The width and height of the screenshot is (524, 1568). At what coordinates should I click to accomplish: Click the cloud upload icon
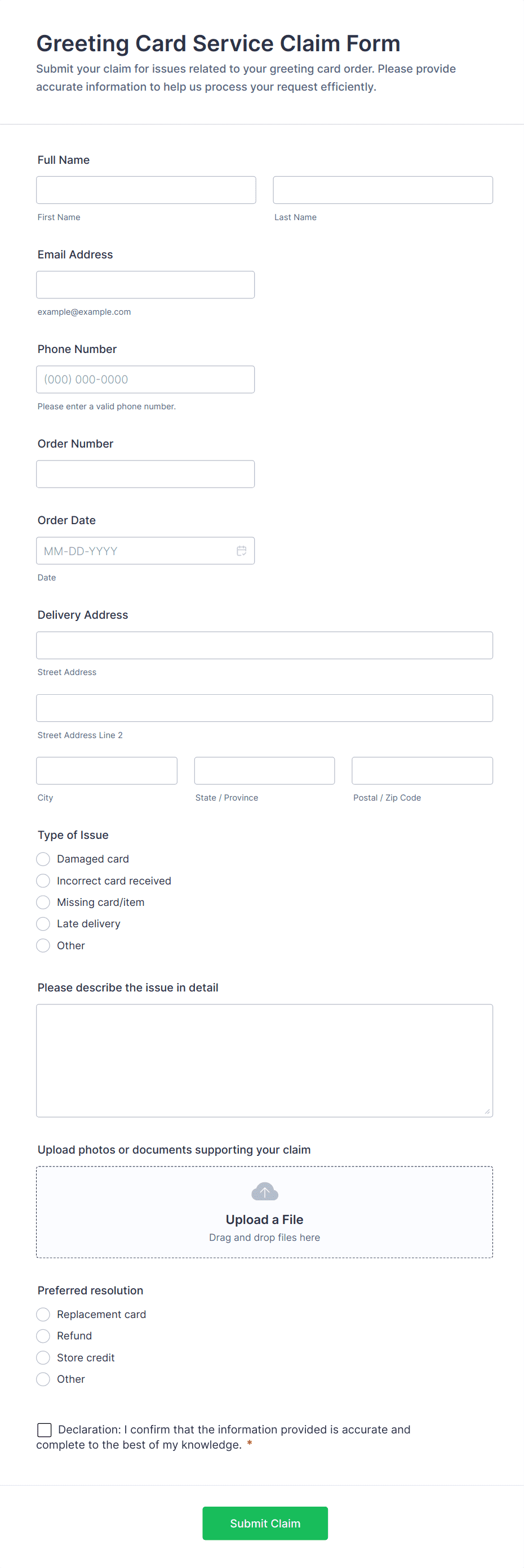pyautogui.click(x=264, y=1191)
